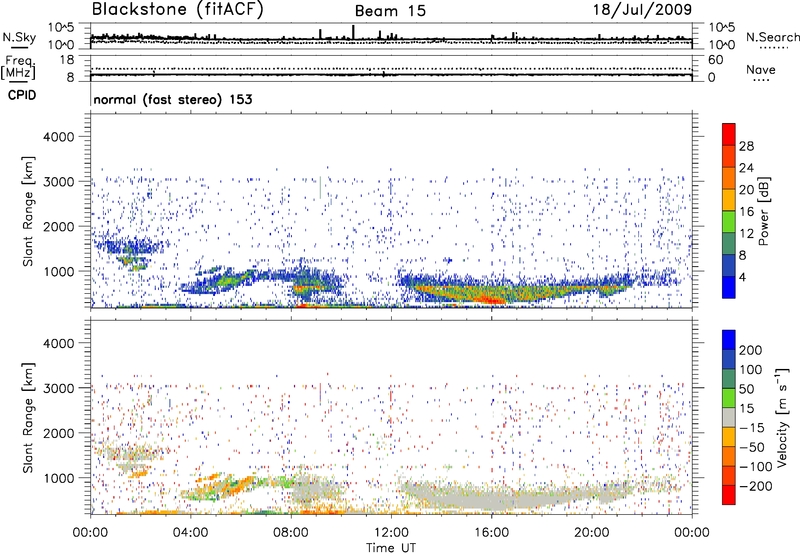Pick bright blue Velocity segment above 200
The image size is (800, 554).
coord(729,340)
